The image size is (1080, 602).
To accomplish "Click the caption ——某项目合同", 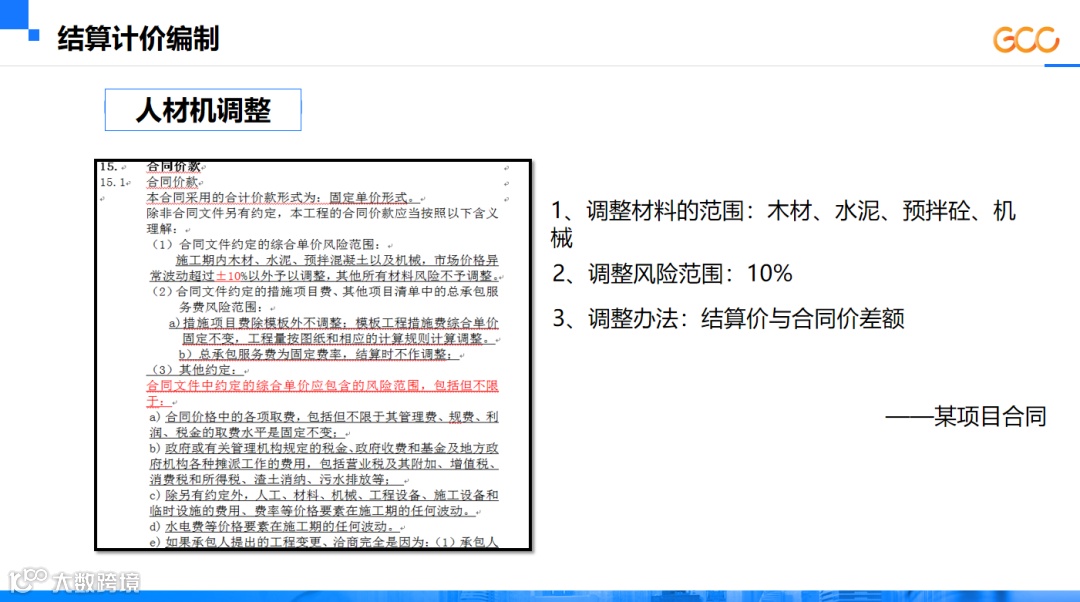I will coord(966,416).
